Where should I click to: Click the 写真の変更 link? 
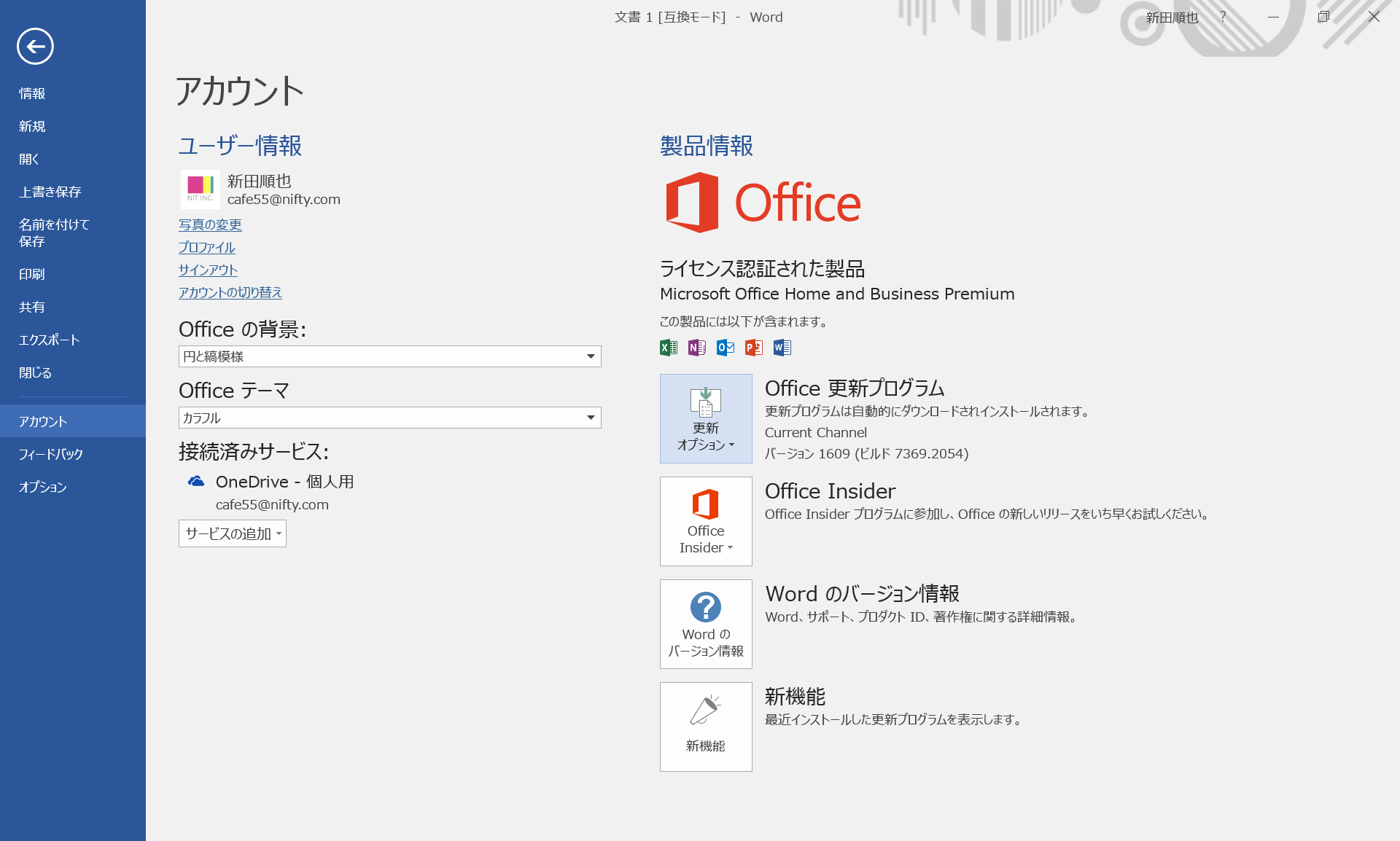[210, 225]
